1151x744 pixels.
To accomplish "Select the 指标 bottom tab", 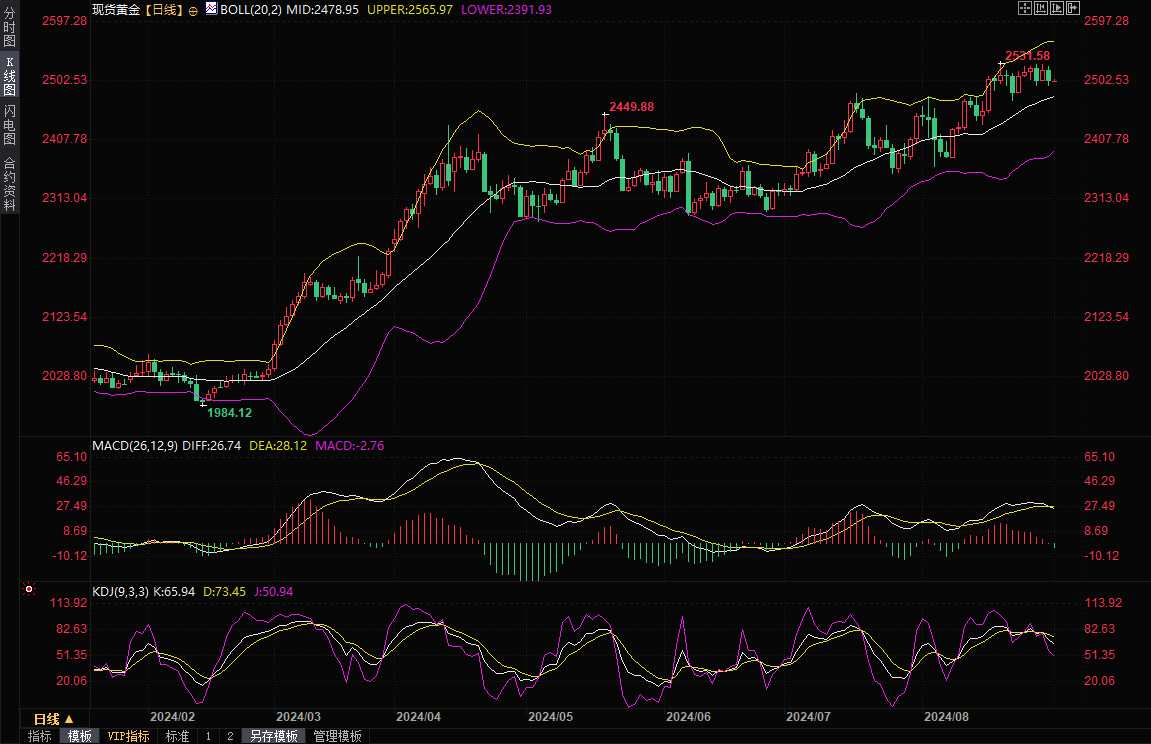I will (40, 736).
